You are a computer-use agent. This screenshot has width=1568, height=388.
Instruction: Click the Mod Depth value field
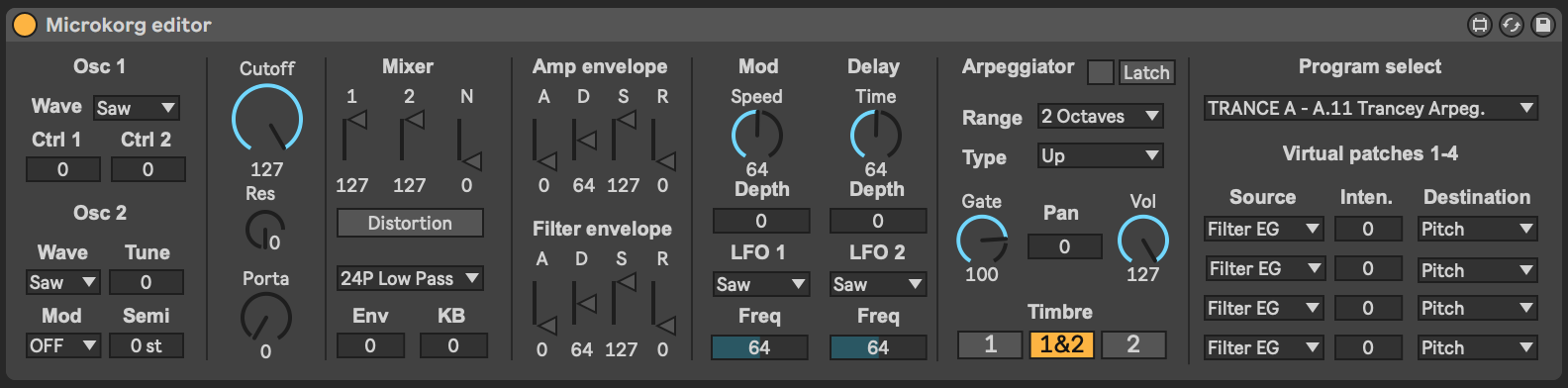[760, 221]
